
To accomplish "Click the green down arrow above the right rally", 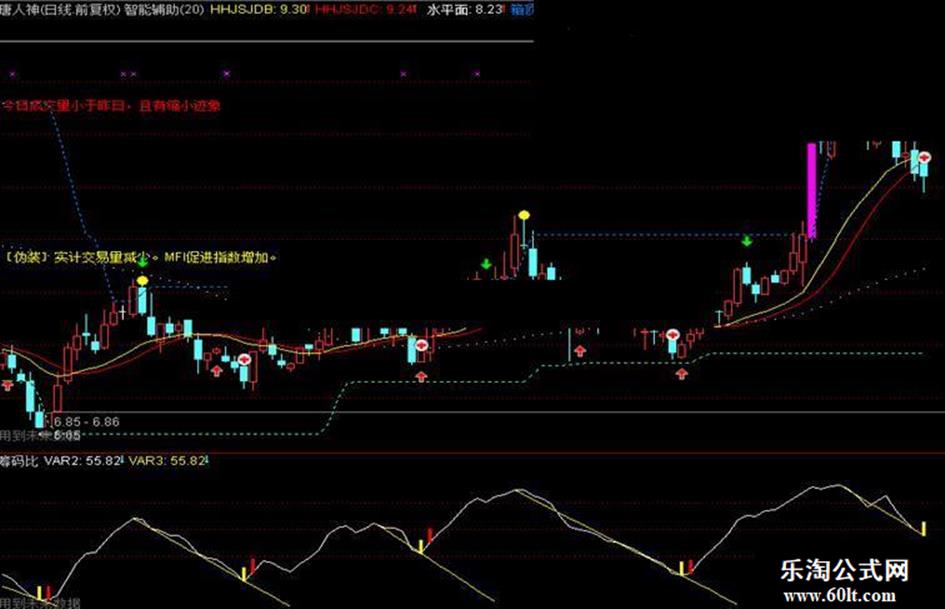I will [747, 241].
